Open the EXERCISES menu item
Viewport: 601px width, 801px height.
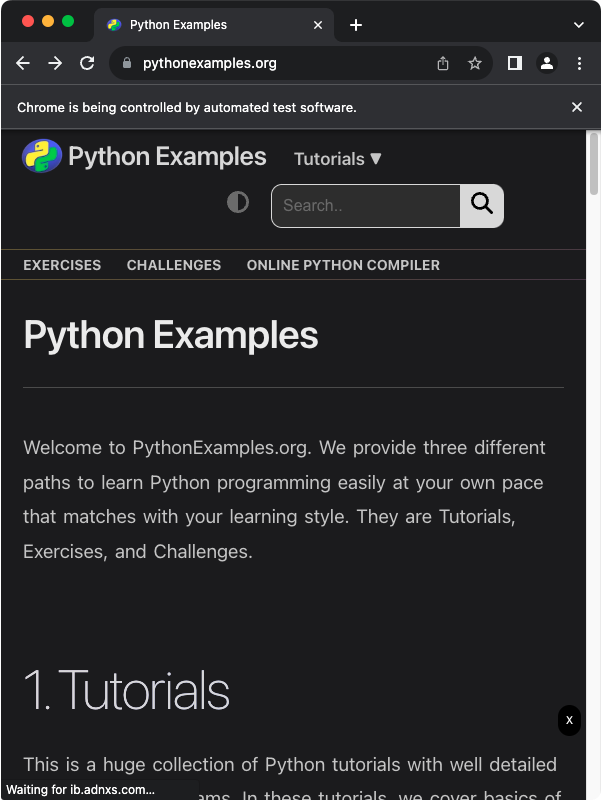(x=62, y=265)
